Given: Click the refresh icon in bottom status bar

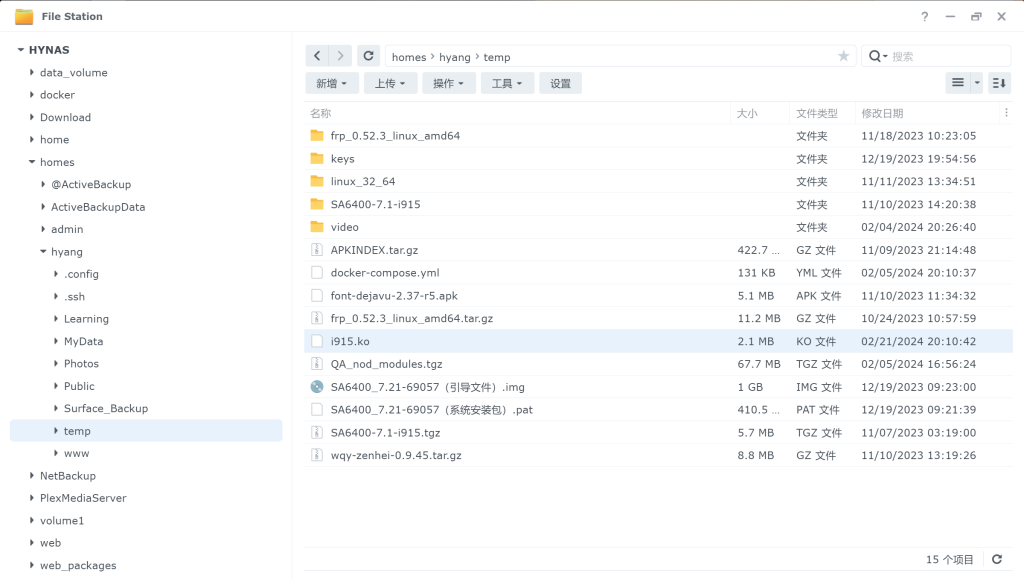Looking at the screenshot, I should click(996, 559).
